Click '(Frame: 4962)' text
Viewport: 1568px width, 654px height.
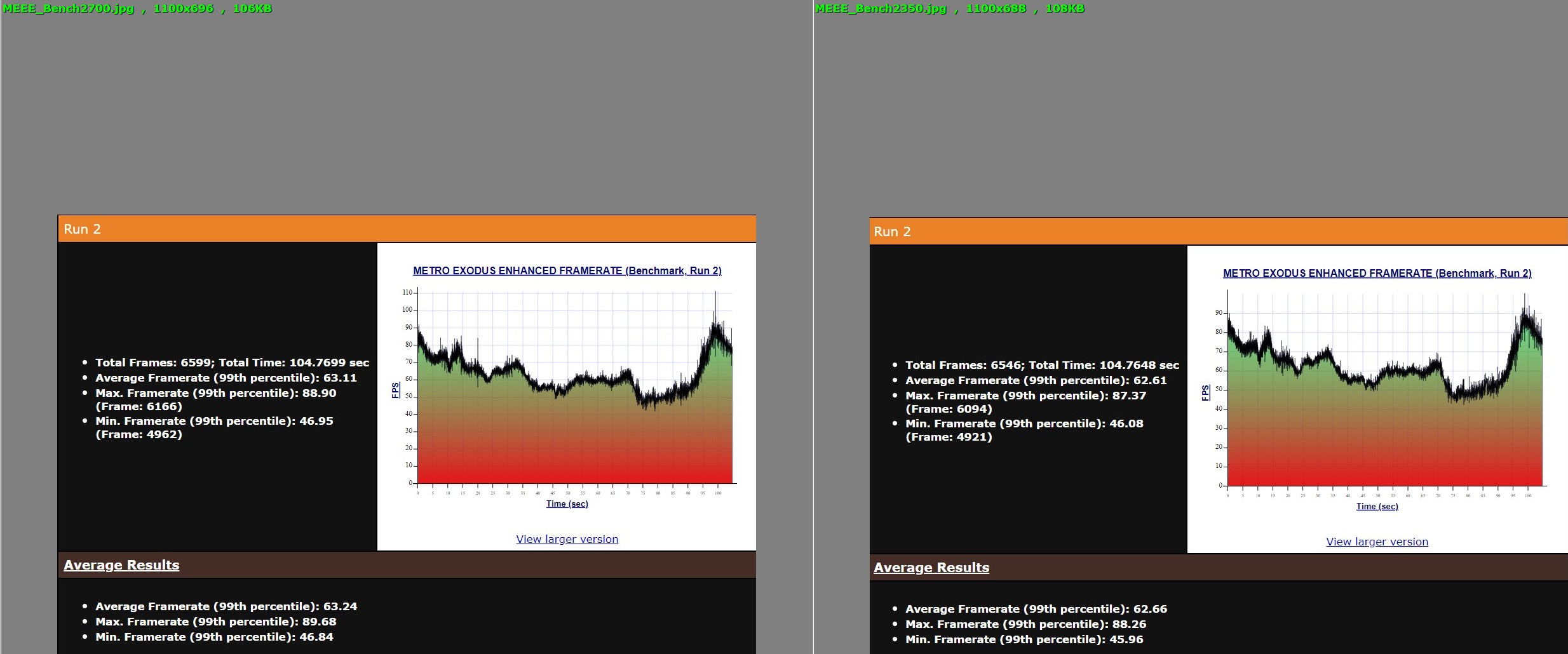(x=139, y=434)
